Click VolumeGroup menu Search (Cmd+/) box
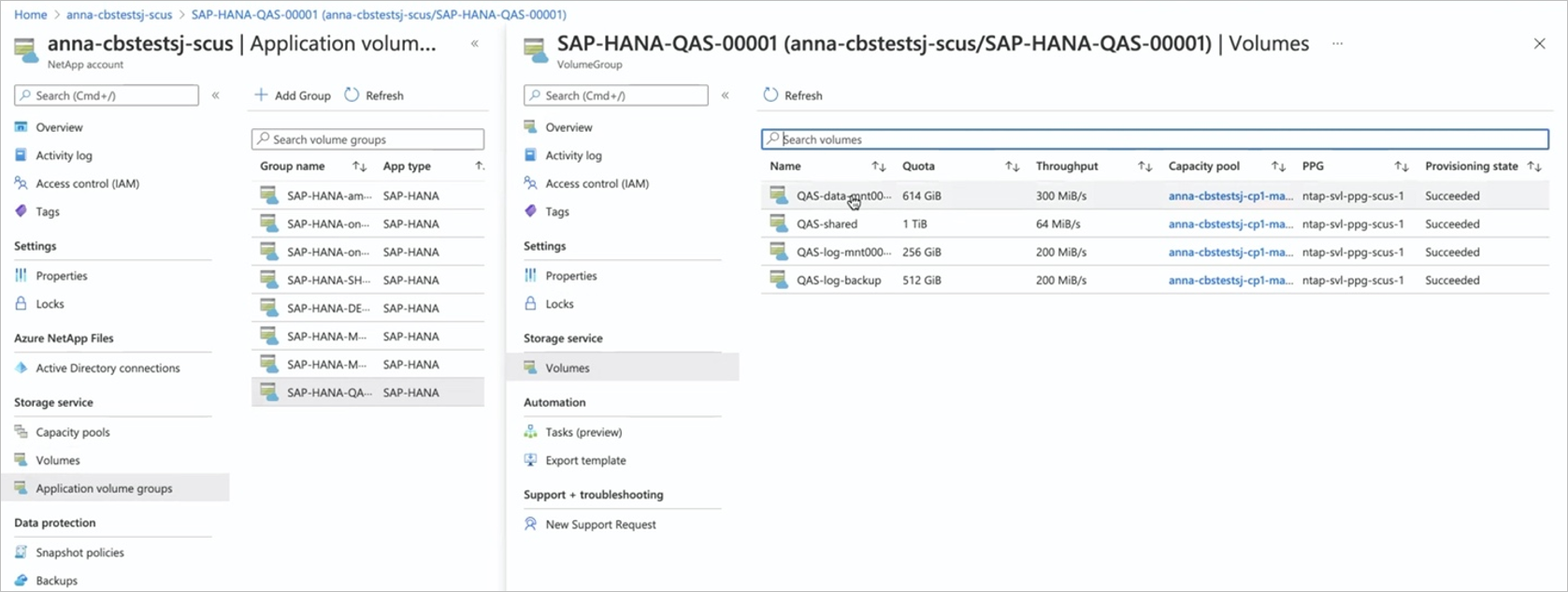 coord(616,95)
